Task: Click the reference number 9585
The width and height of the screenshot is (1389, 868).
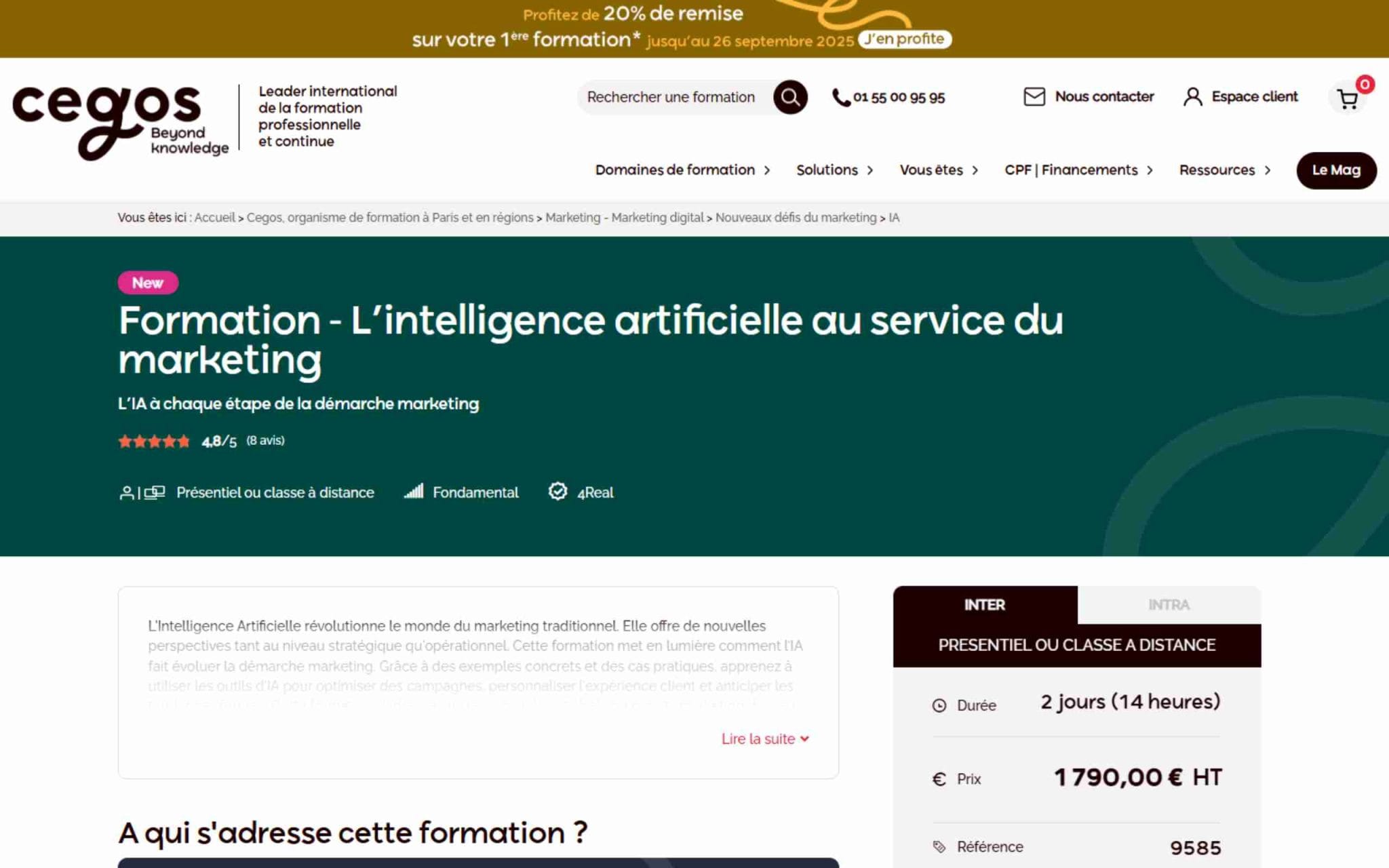Action: [x=1195, y=848]
